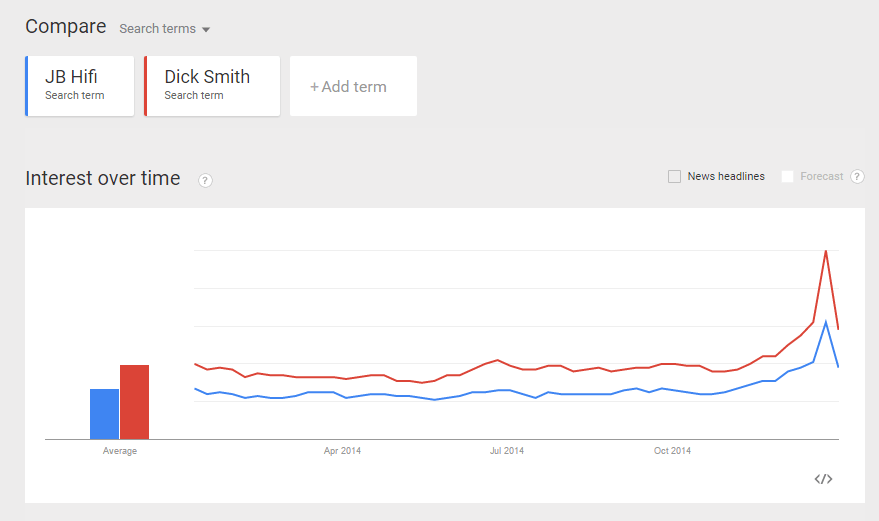Viewport: 879px width, 521px height.
Task: Click help icon beside Forecast
Action: click(x=857, y=177)
